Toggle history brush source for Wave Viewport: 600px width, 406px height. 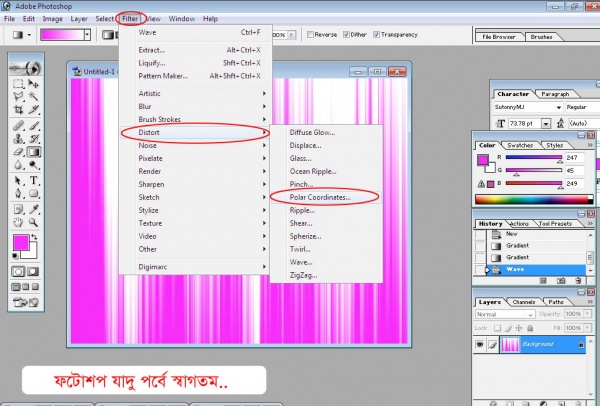[x=480, y=269]
